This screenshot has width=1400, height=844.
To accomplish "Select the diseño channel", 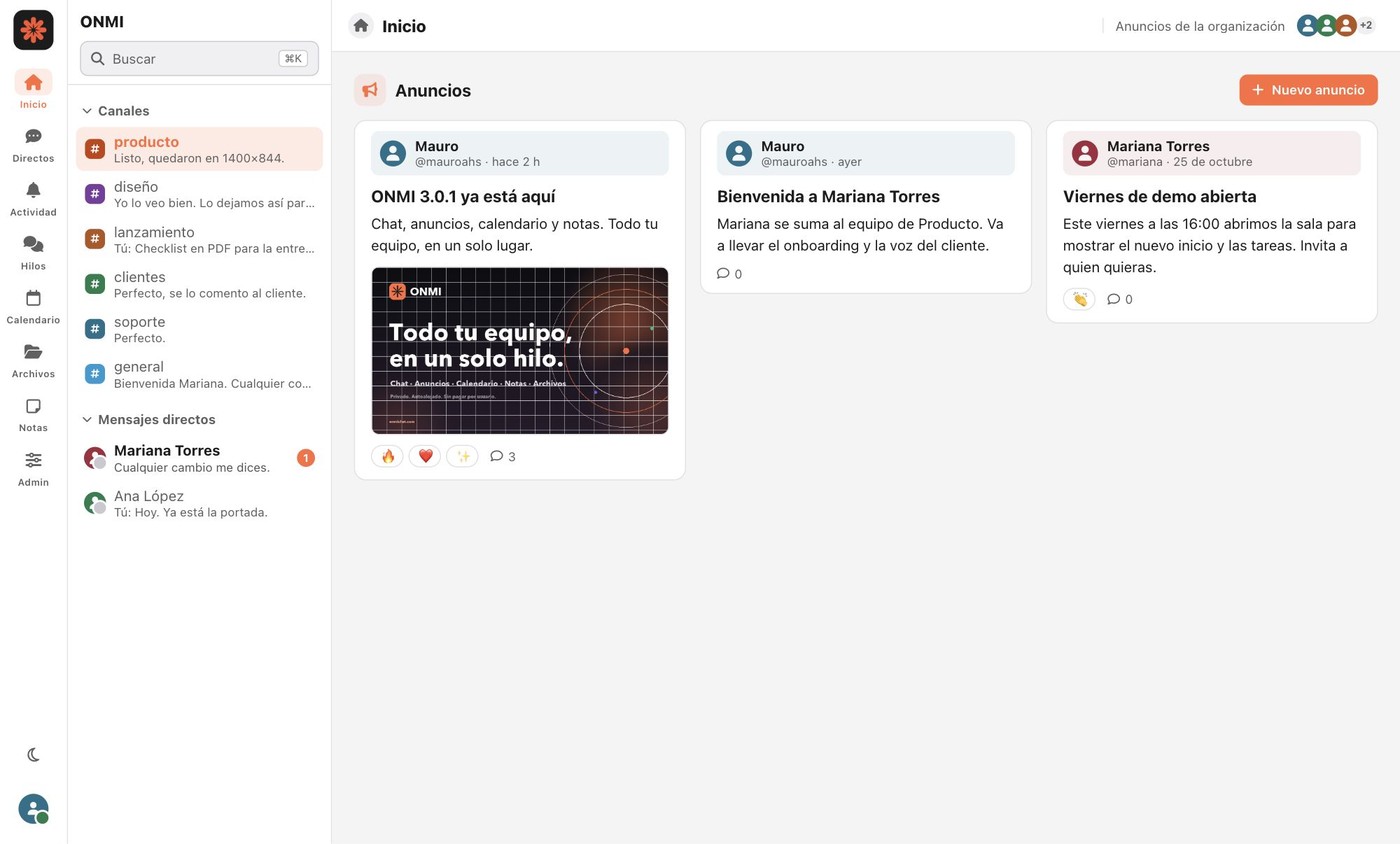I will point(199,194).
